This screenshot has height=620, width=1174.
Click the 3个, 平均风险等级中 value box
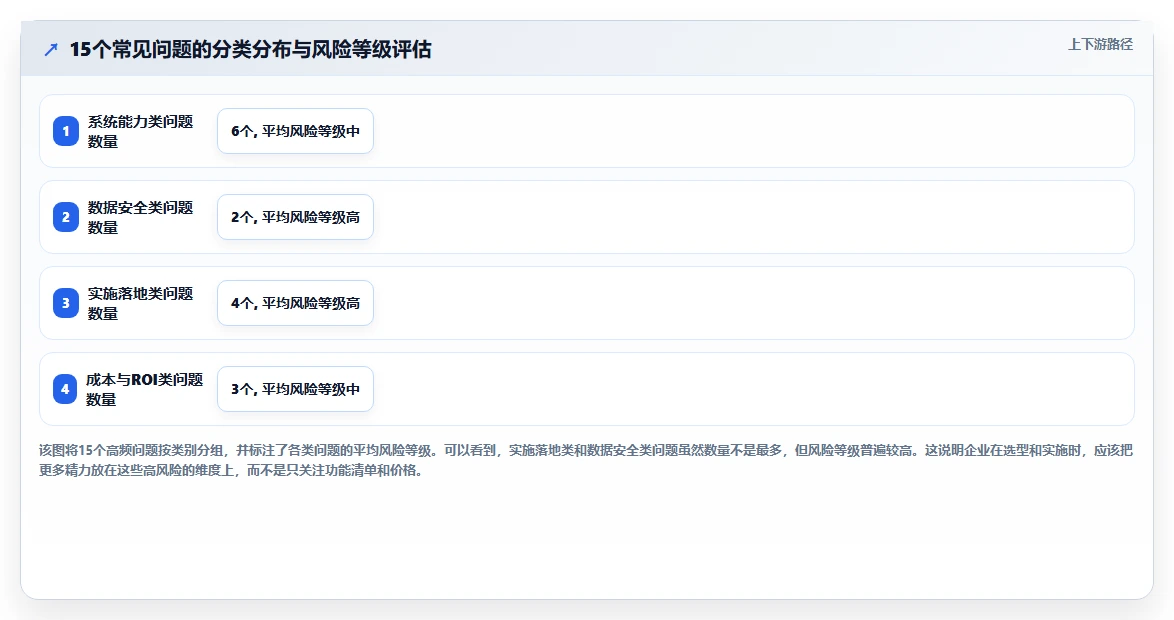pyautogui.click(x=295, y=389)
